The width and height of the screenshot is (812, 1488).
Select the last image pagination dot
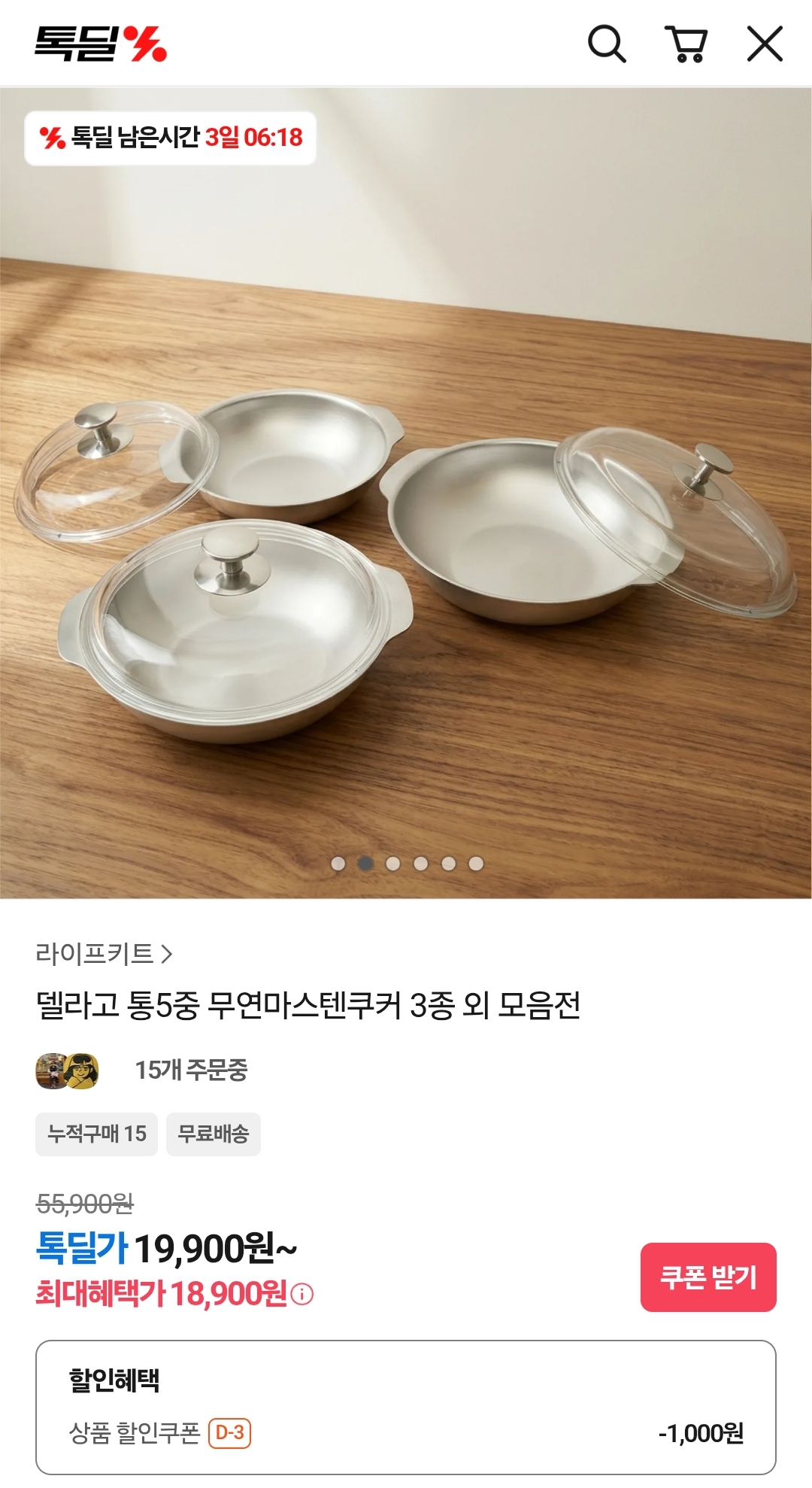click(x=476, y=864)
